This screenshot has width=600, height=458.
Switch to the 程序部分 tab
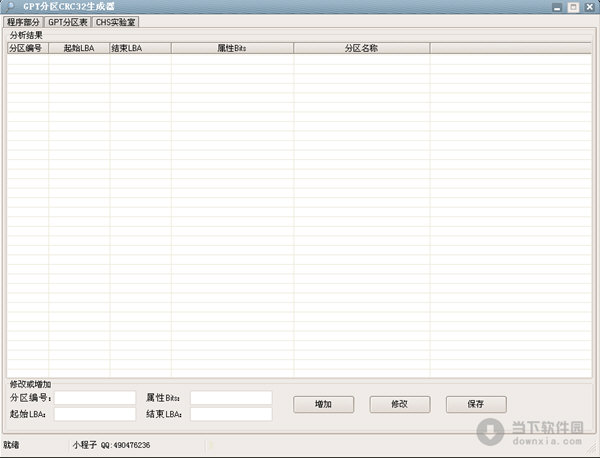pos(23,22)
